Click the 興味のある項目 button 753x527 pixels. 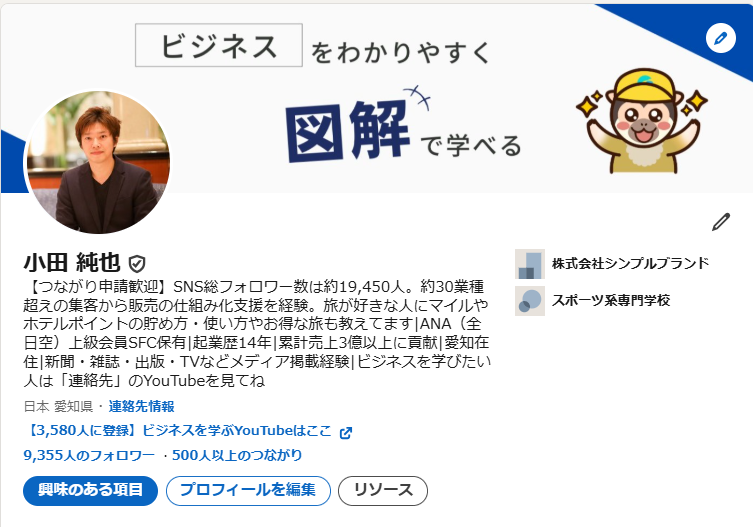pos(90,490)
